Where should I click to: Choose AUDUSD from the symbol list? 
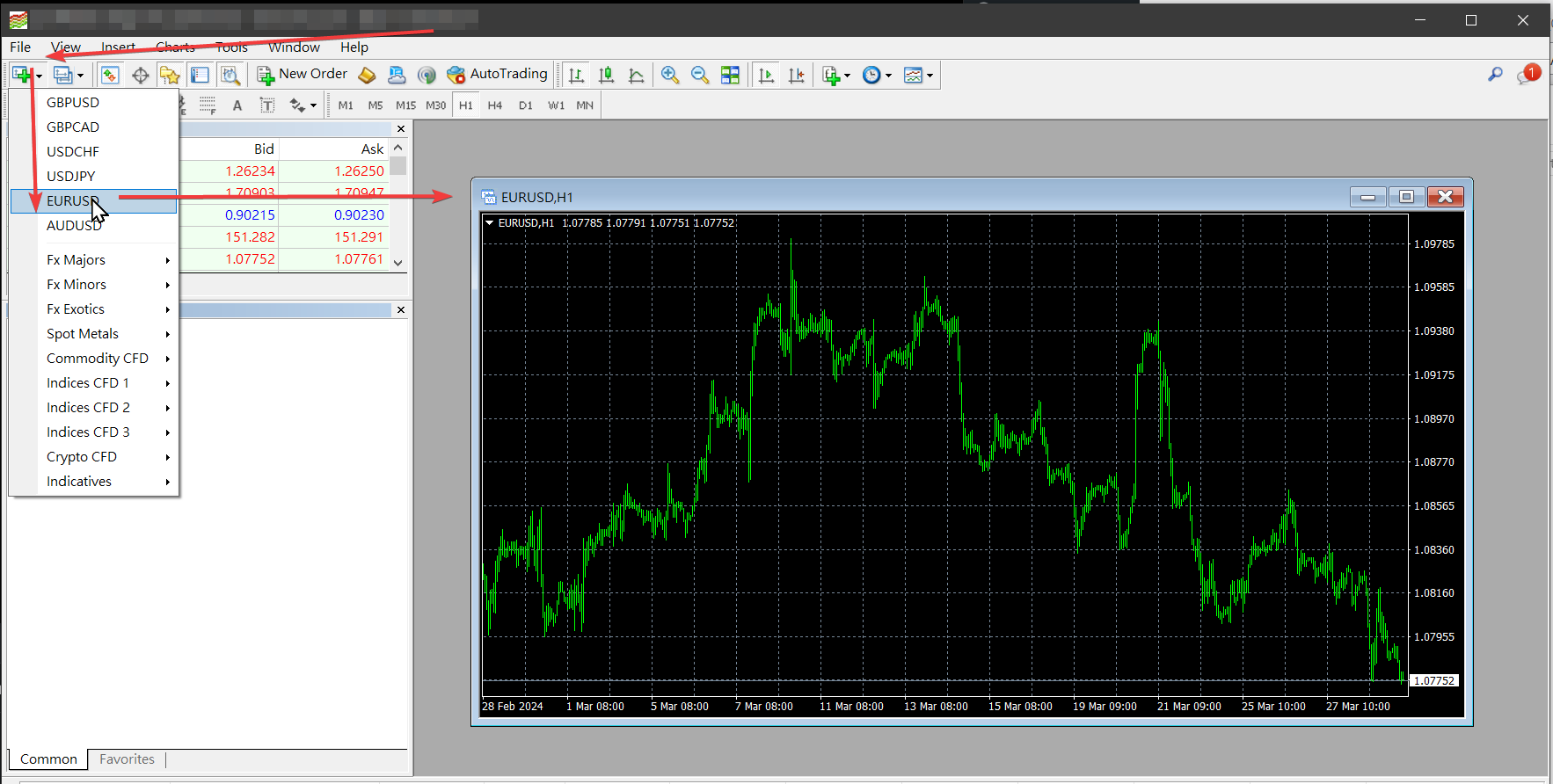point(94,226)
